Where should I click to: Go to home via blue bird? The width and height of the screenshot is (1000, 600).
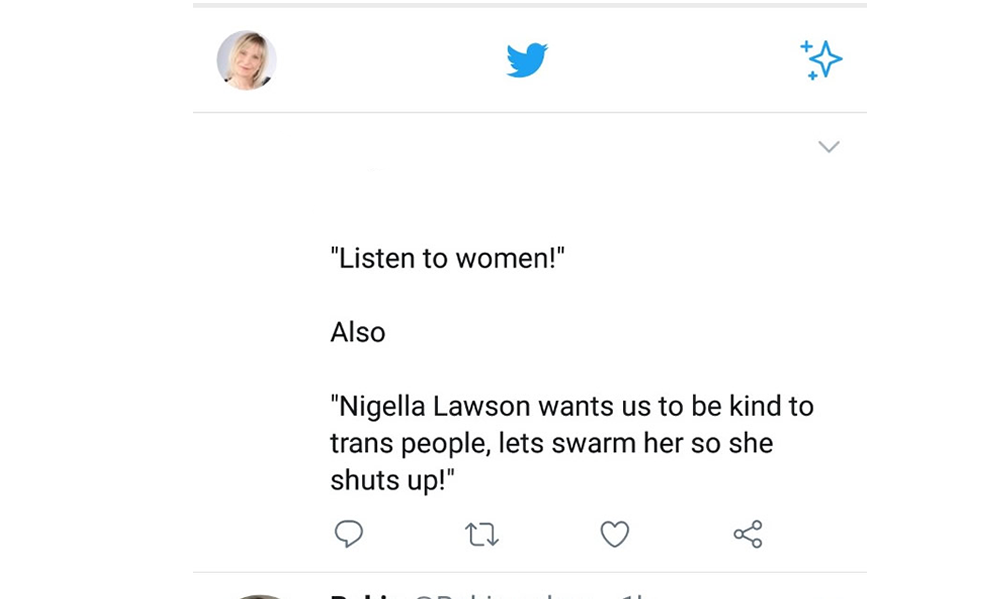[x=527, y=60]
